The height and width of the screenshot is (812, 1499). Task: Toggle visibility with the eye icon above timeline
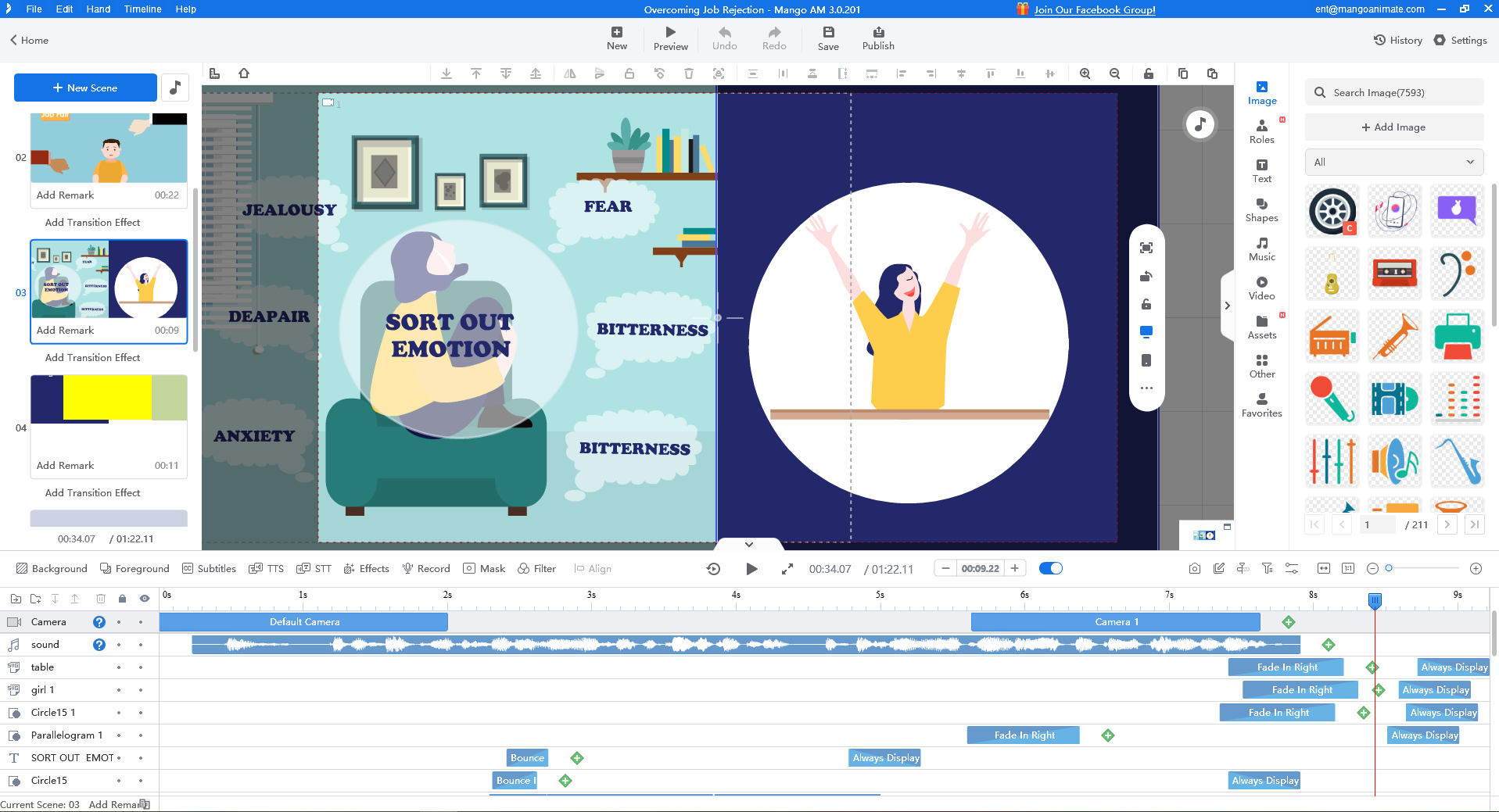(144, 598)
